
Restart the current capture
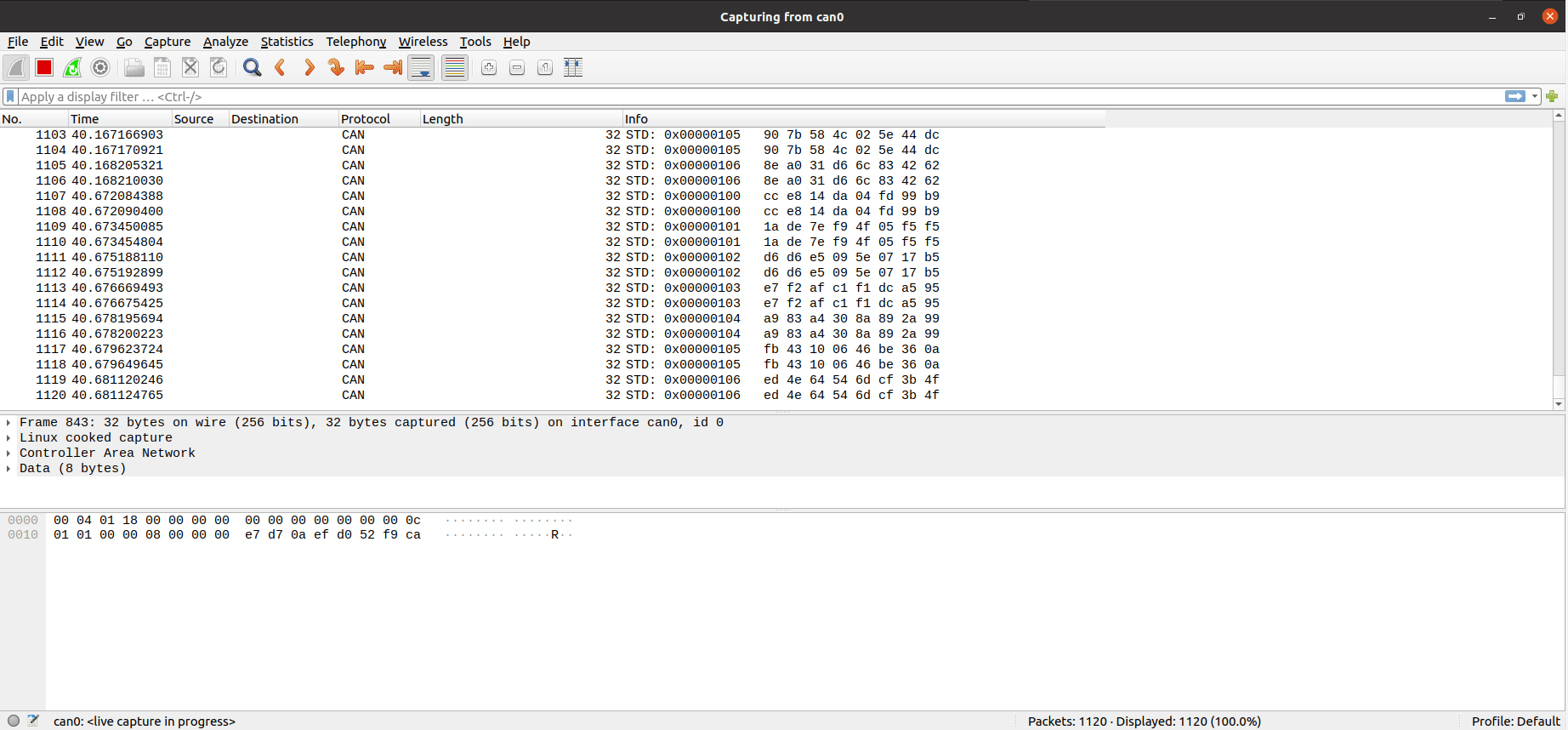[x=72, y=68]
